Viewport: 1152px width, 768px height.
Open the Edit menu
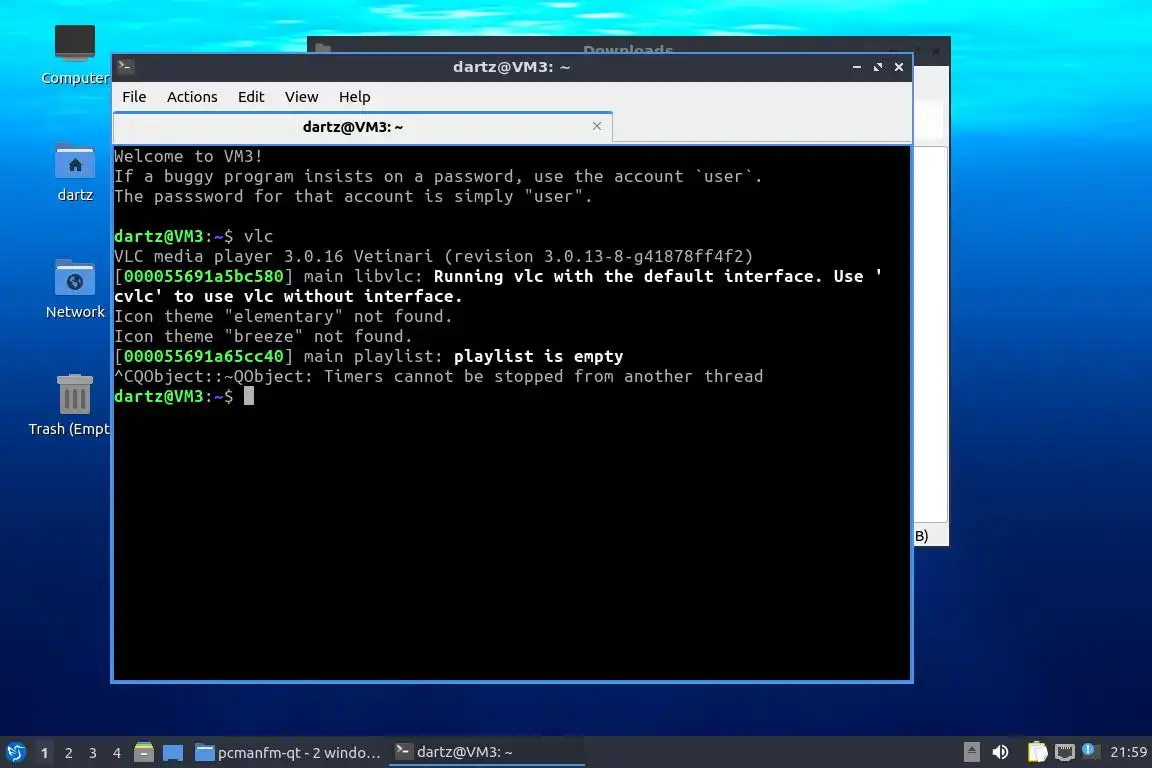[x=251, y=97]
